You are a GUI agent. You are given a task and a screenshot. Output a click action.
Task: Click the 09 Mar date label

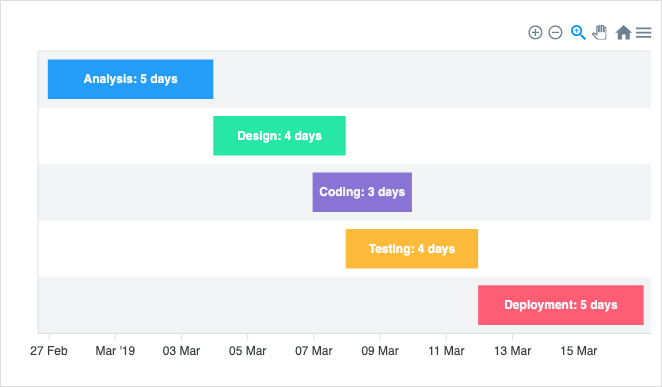(380, 351)
